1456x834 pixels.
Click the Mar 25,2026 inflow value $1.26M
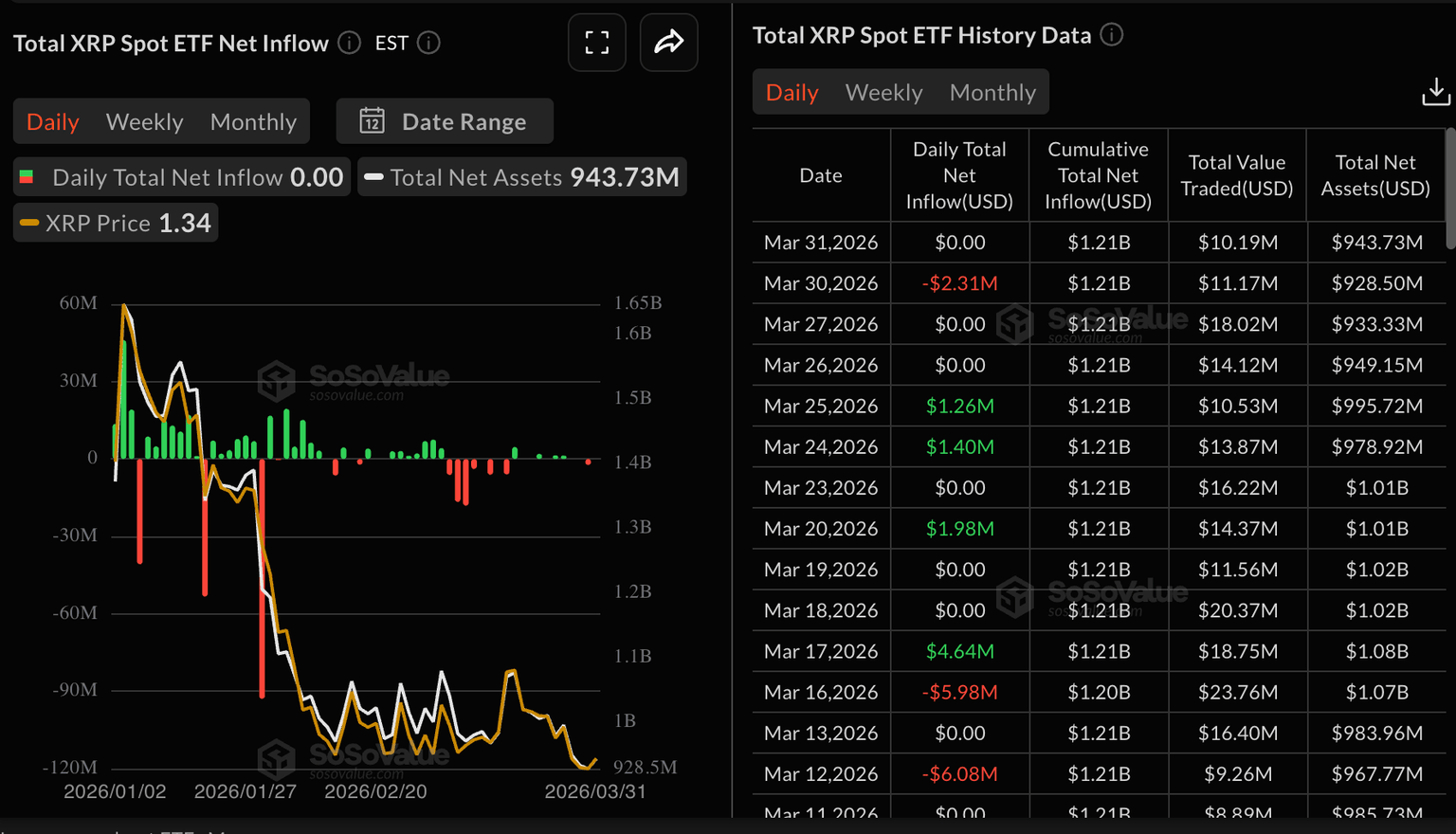[959, 406]
